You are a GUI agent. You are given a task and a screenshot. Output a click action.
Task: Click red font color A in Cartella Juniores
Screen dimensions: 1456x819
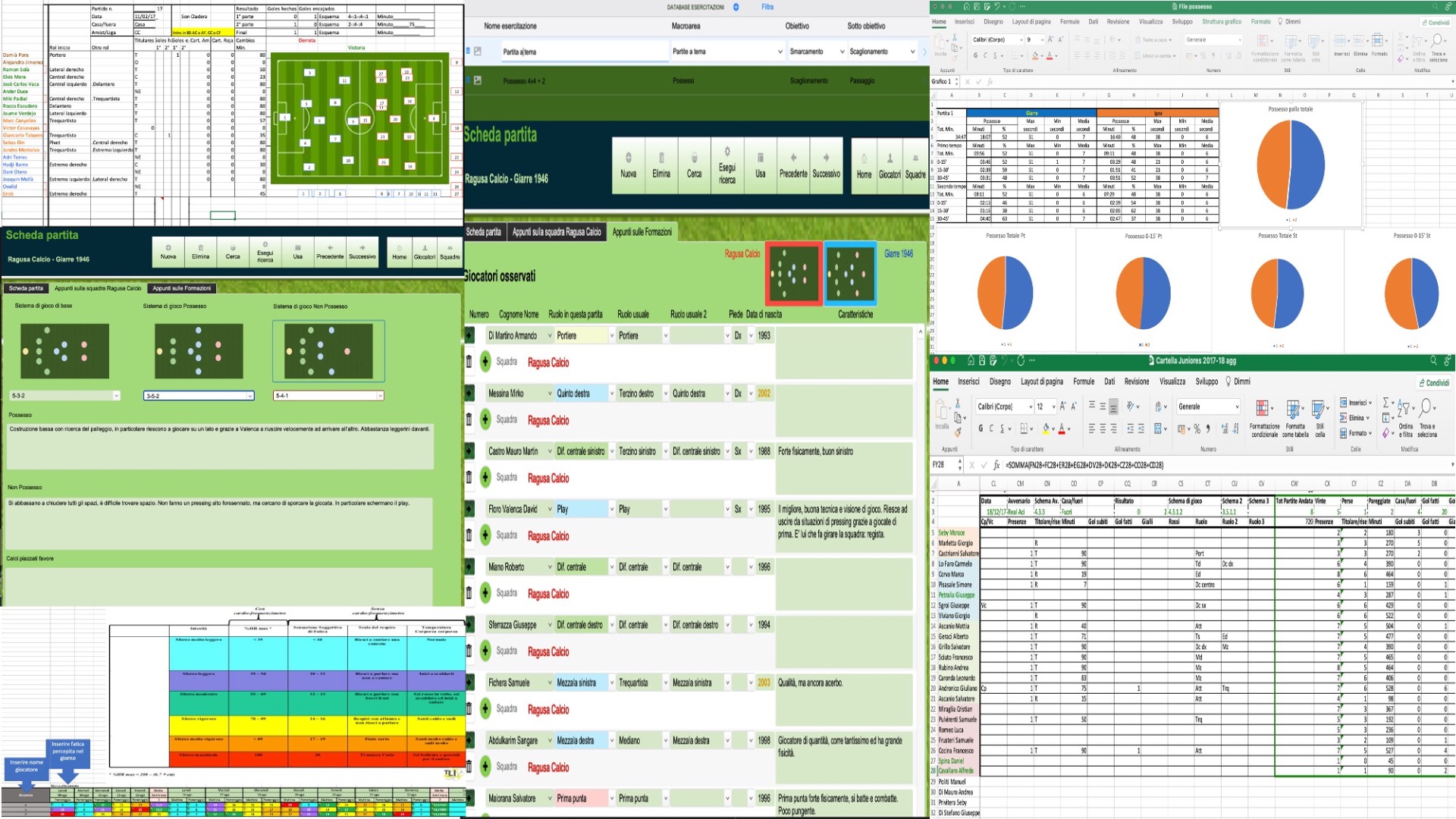click(x=1062, y=428)
